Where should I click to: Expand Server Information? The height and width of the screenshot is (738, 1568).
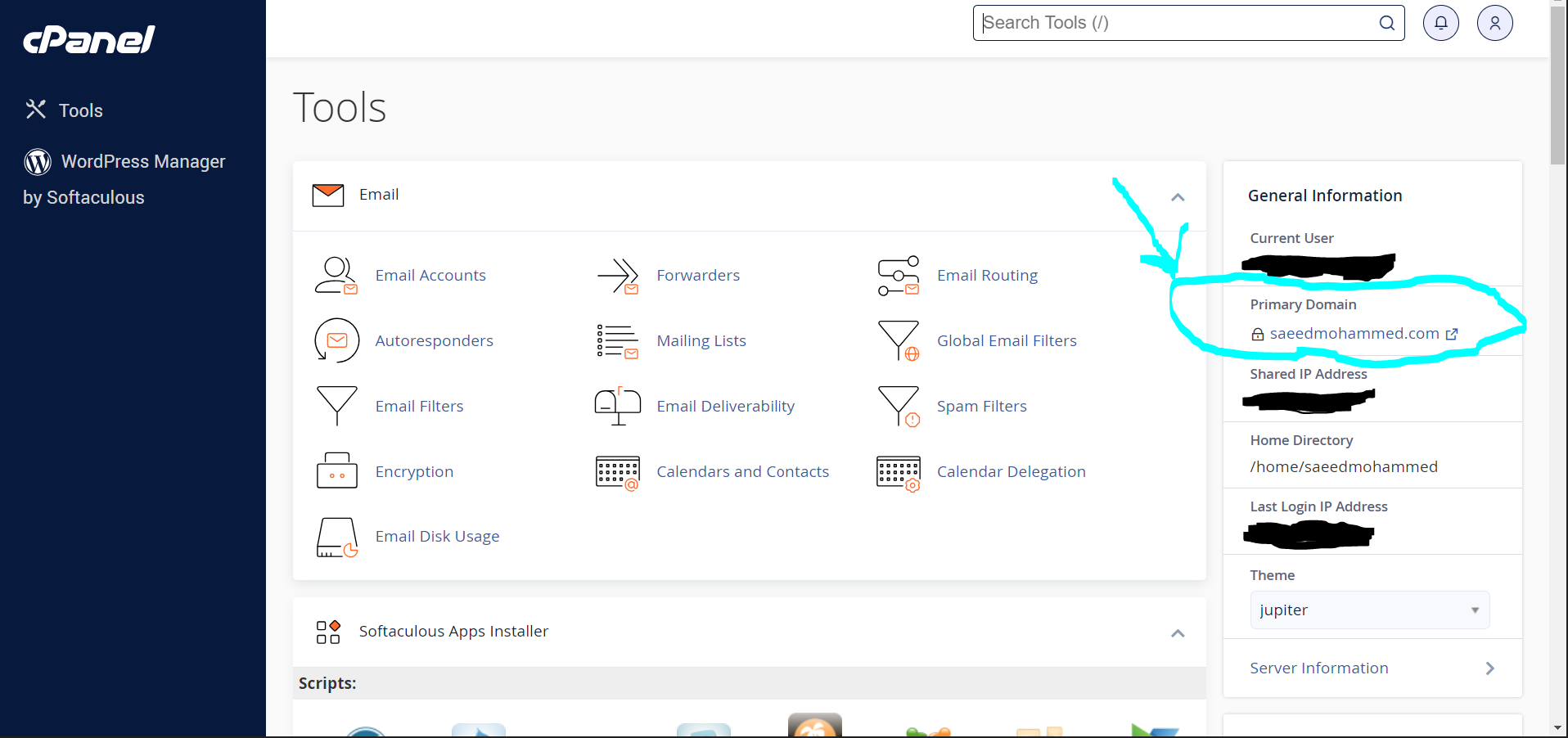1372,668
